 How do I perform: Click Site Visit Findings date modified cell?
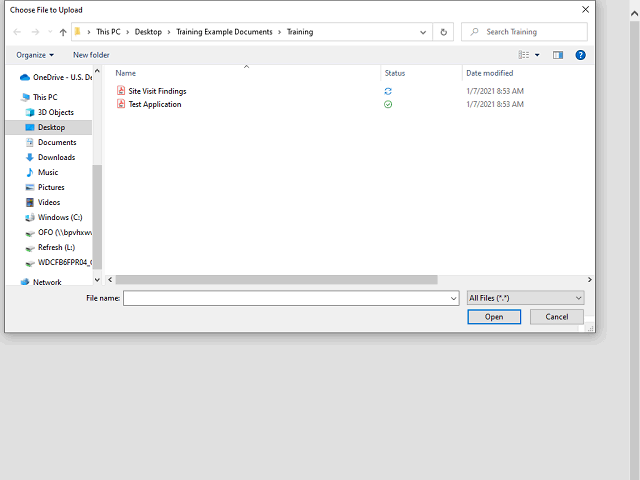click(495, 91)
